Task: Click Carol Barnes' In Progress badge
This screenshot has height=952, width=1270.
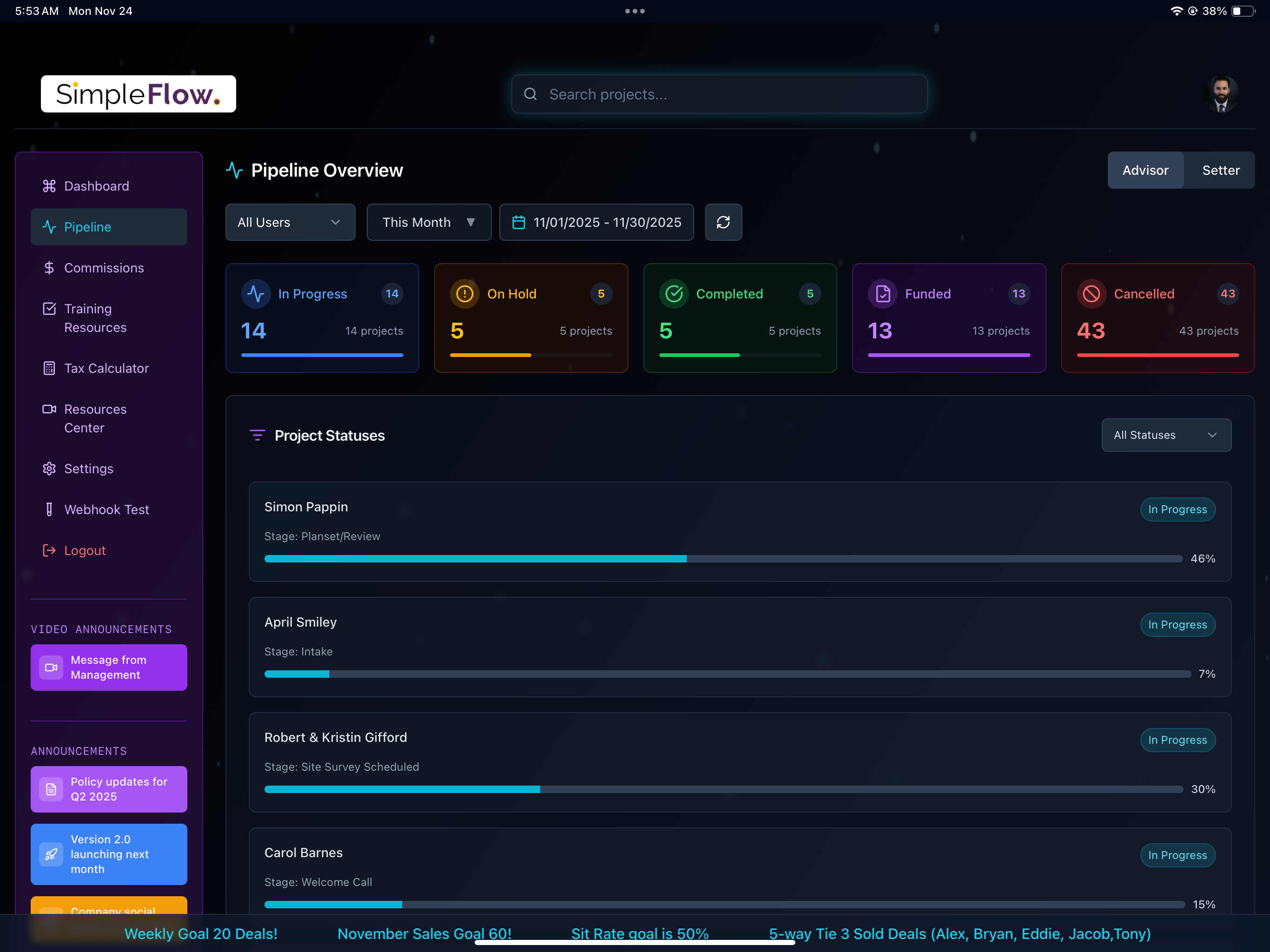Action: click(x=1177, y=855)
